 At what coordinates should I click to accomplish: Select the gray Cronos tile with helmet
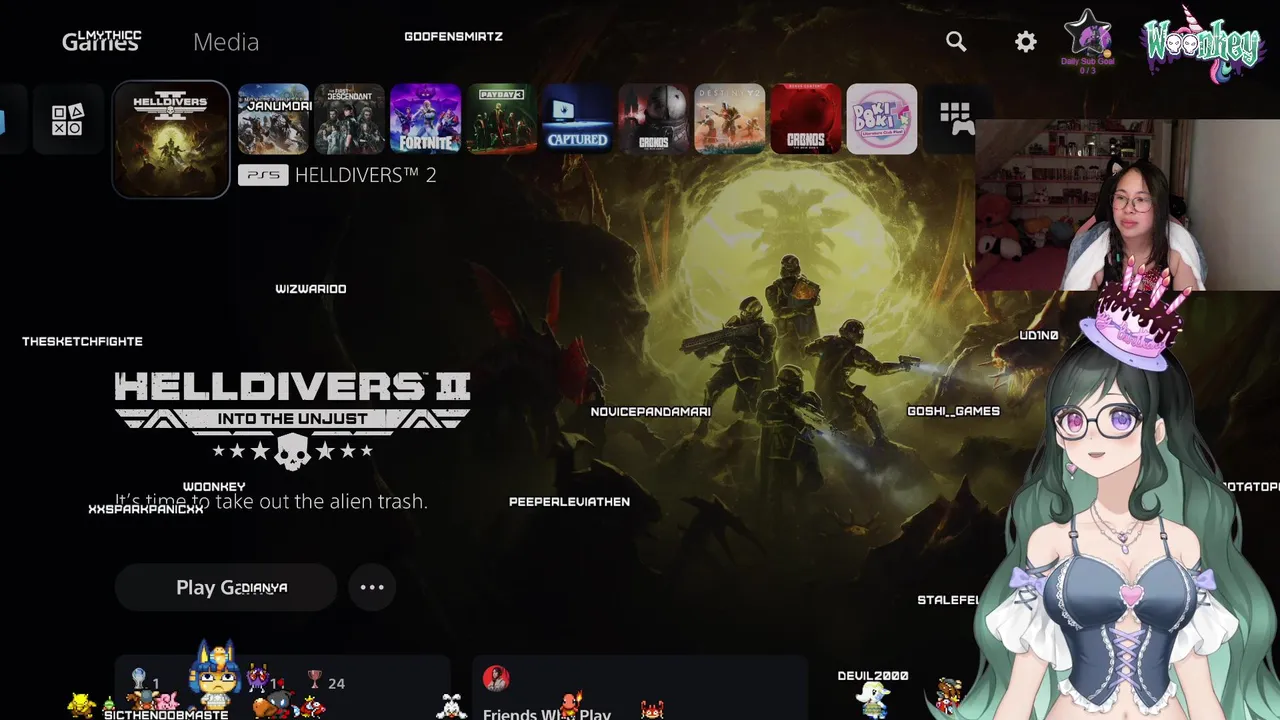click(x=653, y=119)
